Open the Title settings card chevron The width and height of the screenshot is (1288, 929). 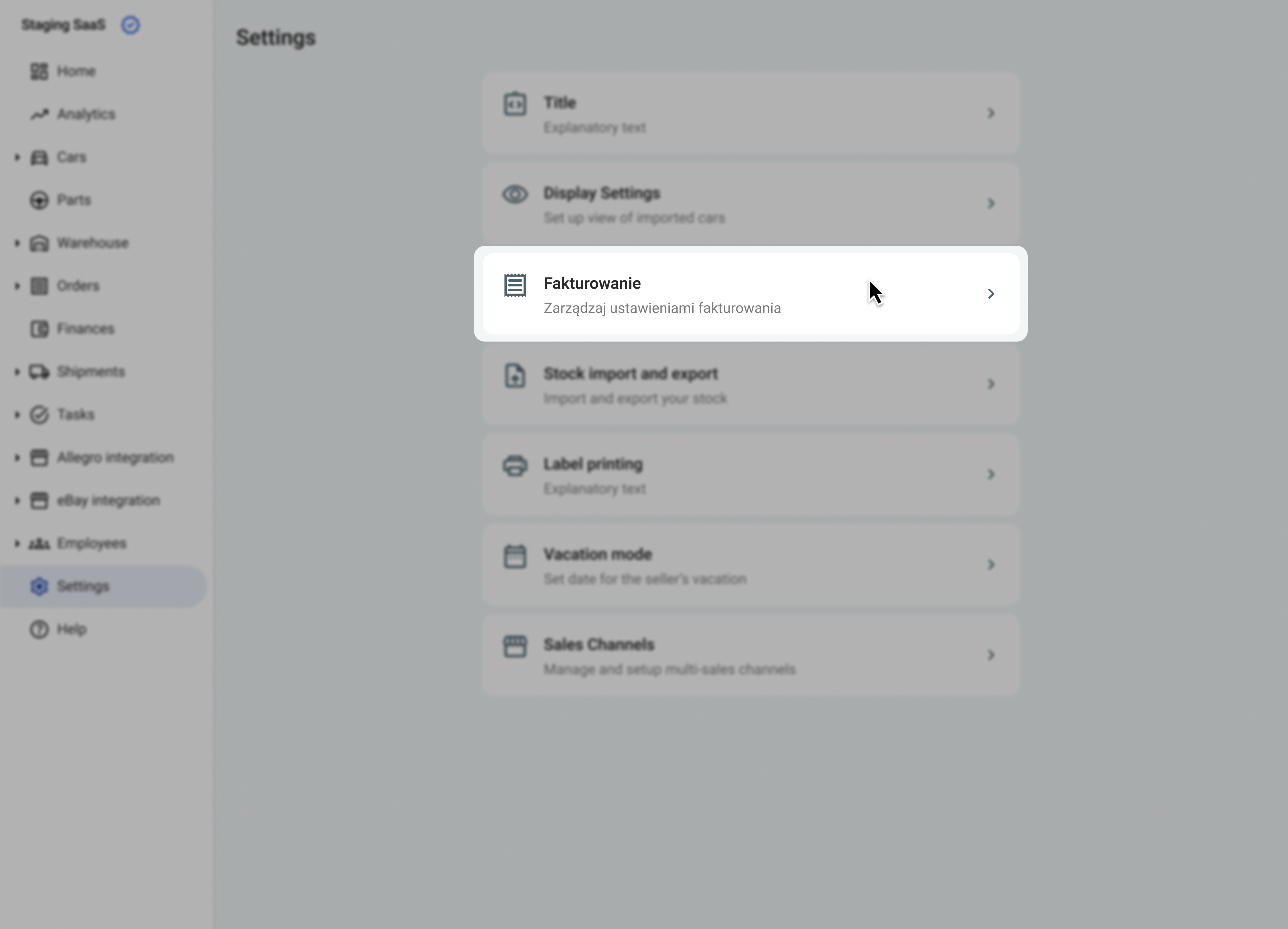990,113
